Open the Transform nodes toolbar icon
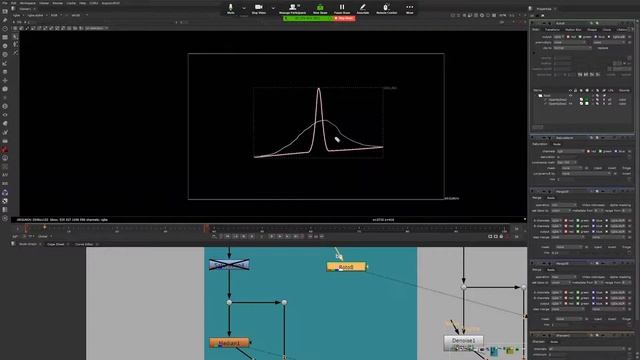This screenshot has height=360, width=640. (x=5, y=80)
